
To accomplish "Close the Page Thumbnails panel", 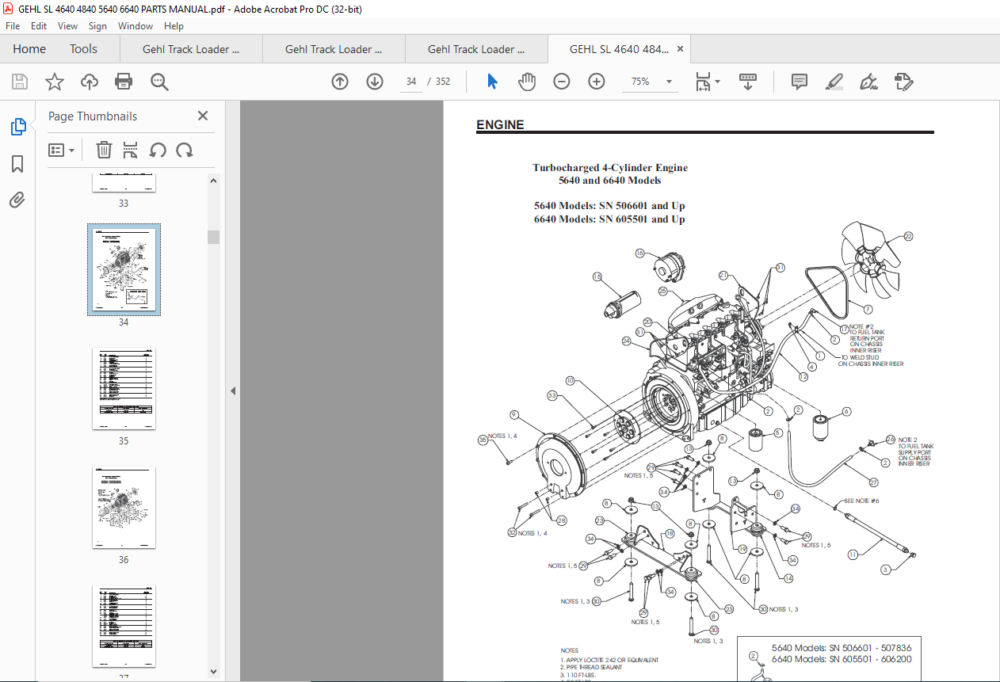I will point(203,115).
